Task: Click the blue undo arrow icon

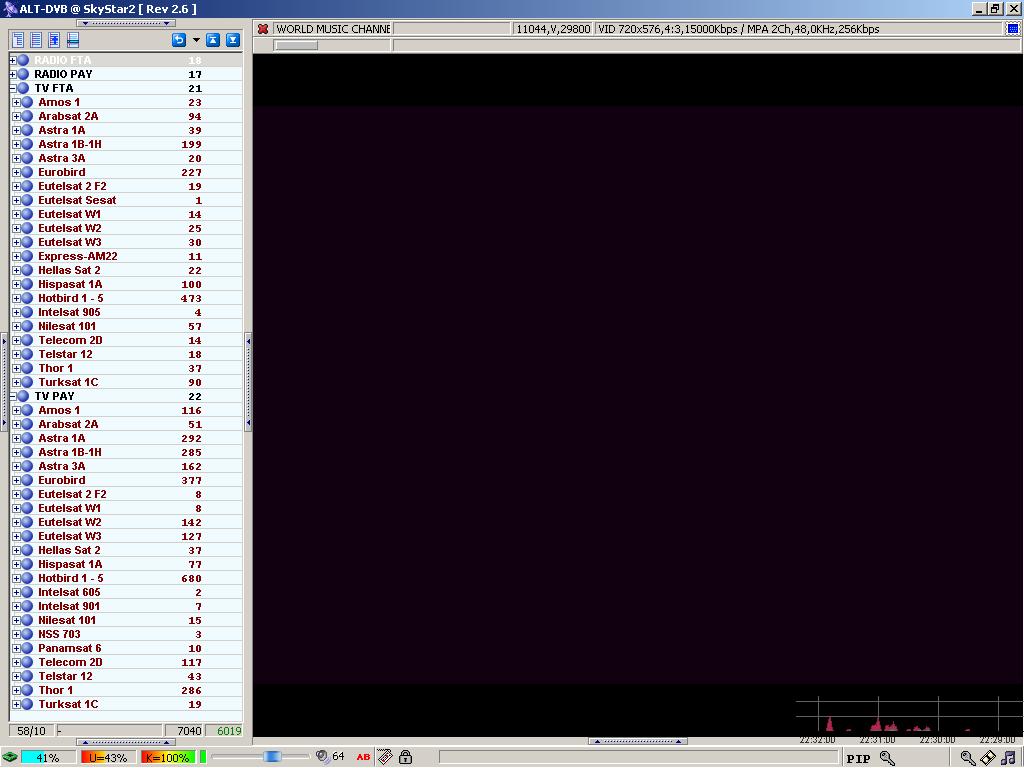Action: (x=179, y=40)
